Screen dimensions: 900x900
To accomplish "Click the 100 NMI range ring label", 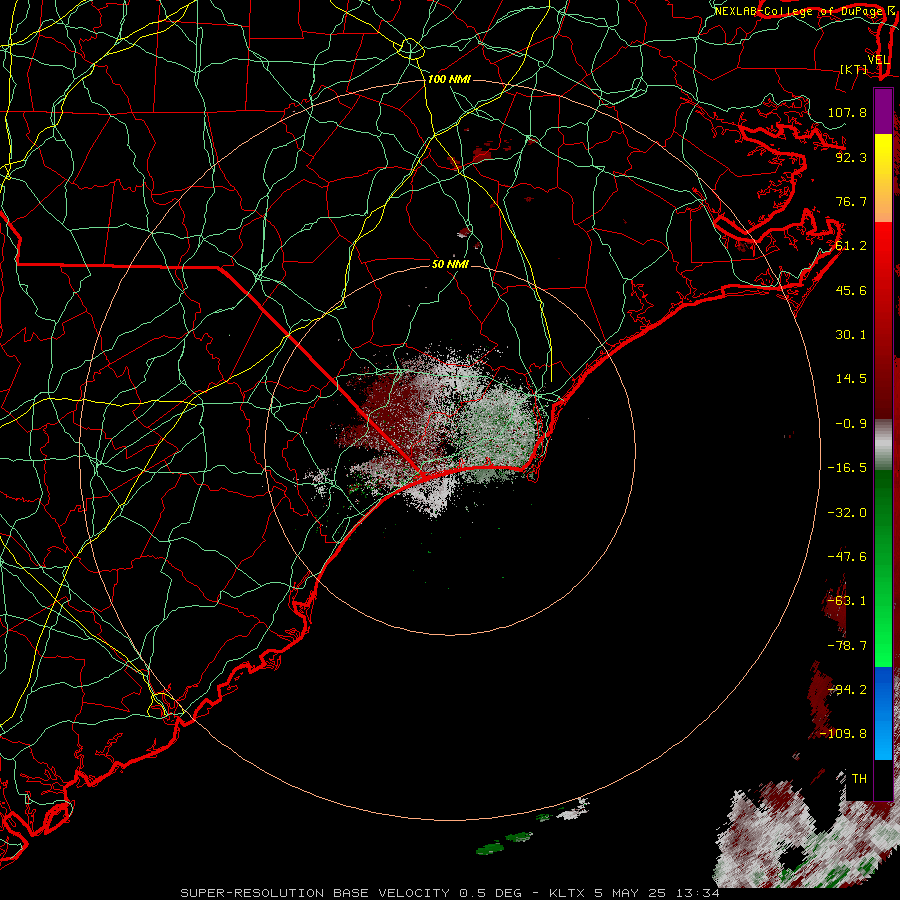I will point(449,79).
